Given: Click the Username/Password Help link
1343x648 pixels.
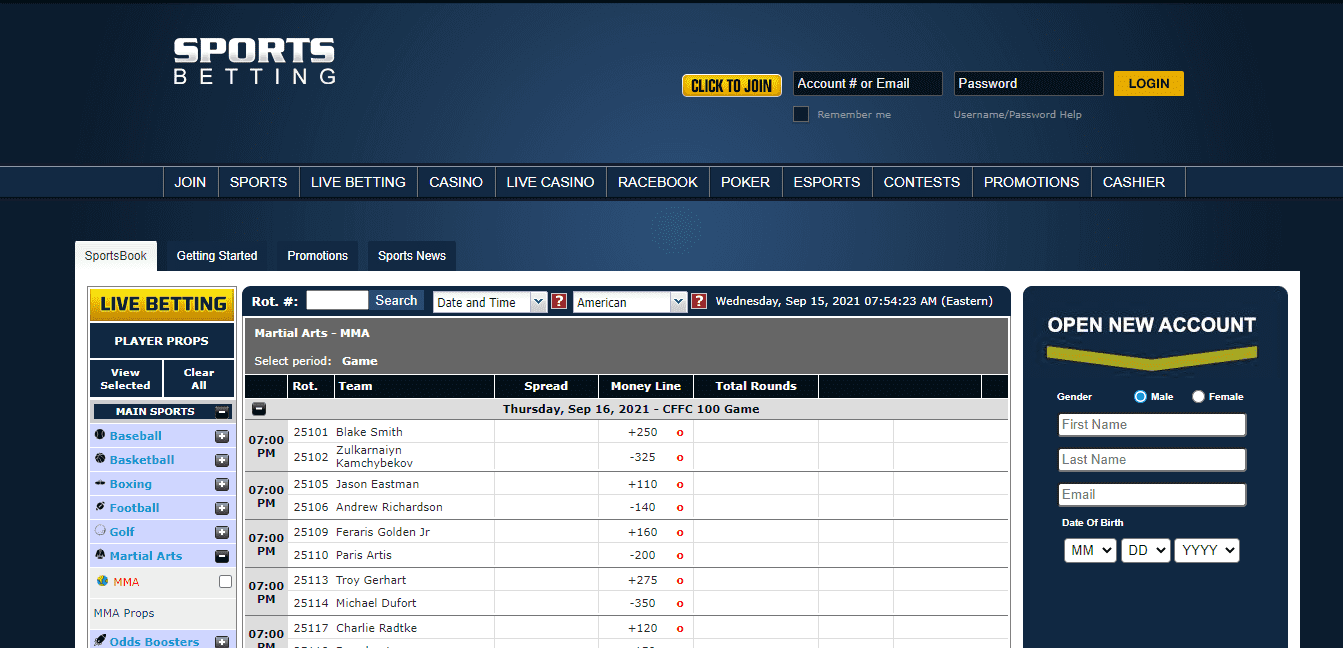Looking at the screenshot, I should tap(1017, 115).
